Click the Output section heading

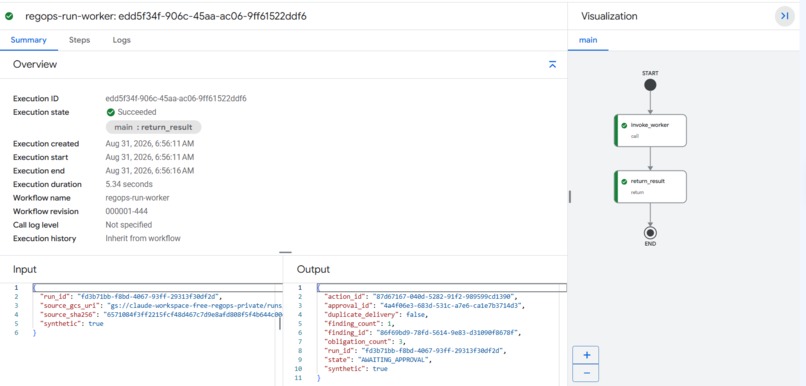click(314, 269)
